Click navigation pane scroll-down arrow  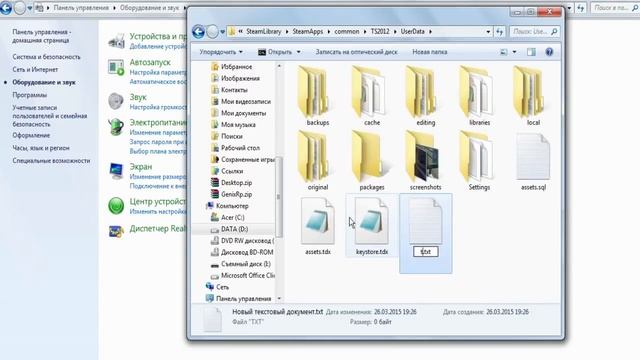pyautogui.click(x=279, y=298)
